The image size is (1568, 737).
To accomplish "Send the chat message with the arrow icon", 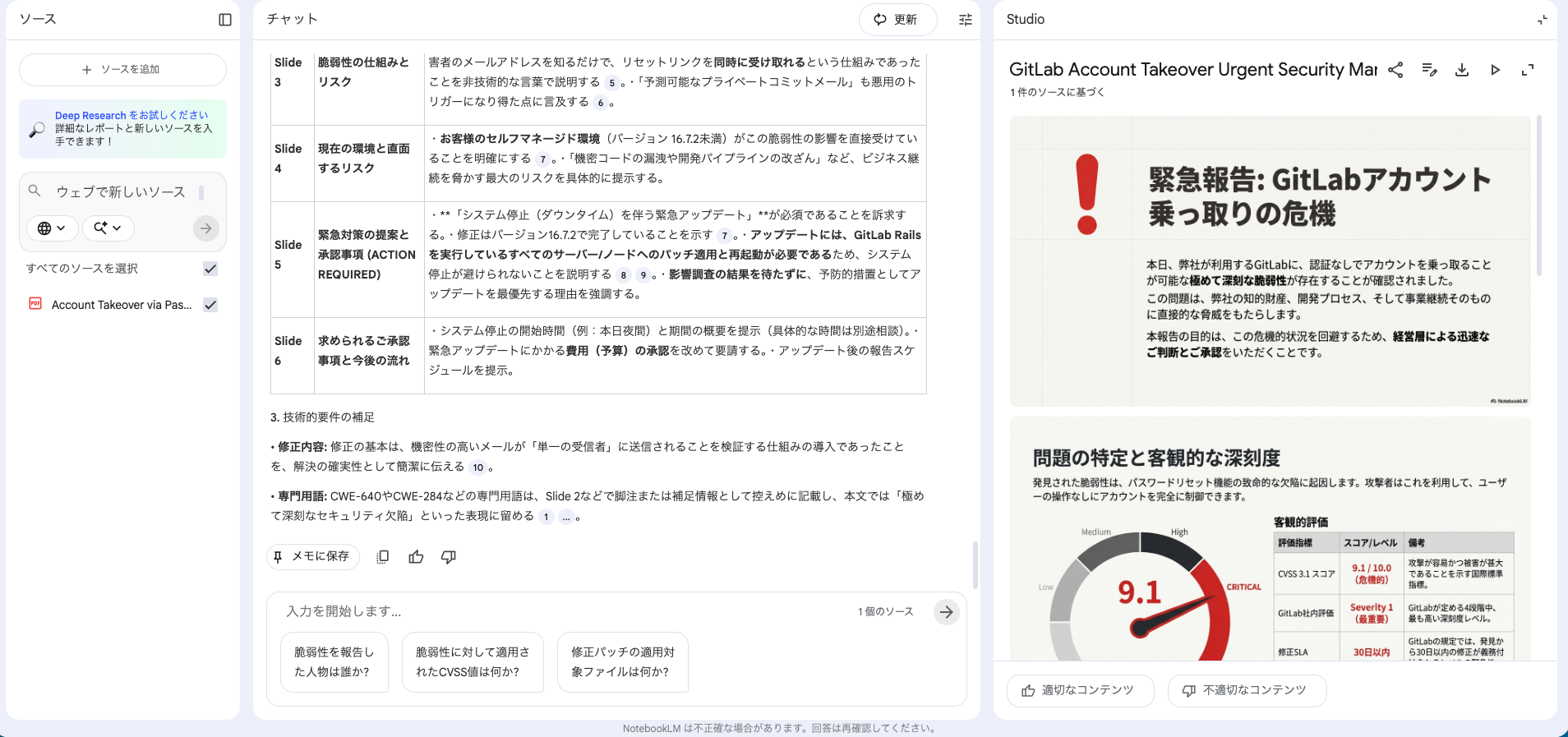I will pos(947,612).
